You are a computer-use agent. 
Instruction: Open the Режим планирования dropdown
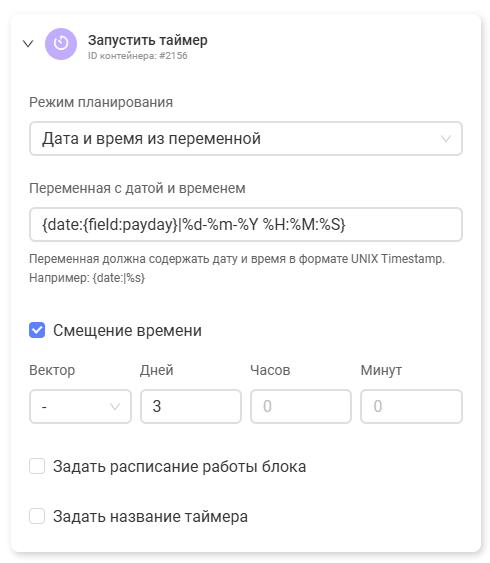click(246, 139)
